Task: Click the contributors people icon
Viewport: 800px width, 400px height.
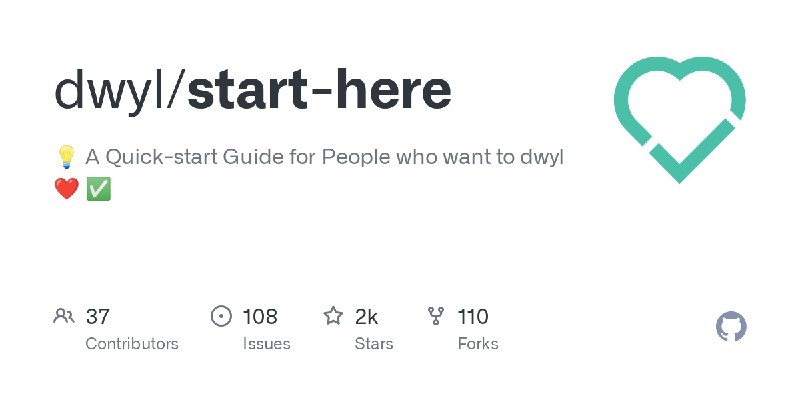Action: [64, 316]
